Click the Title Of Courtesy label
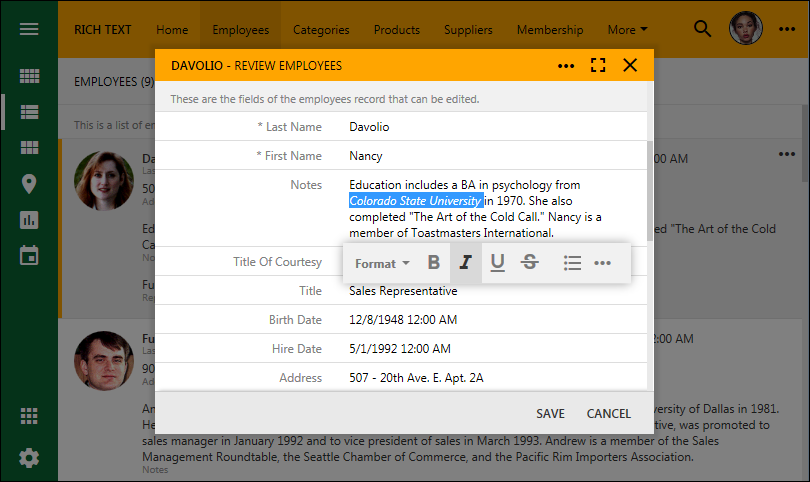 [277, 262]
